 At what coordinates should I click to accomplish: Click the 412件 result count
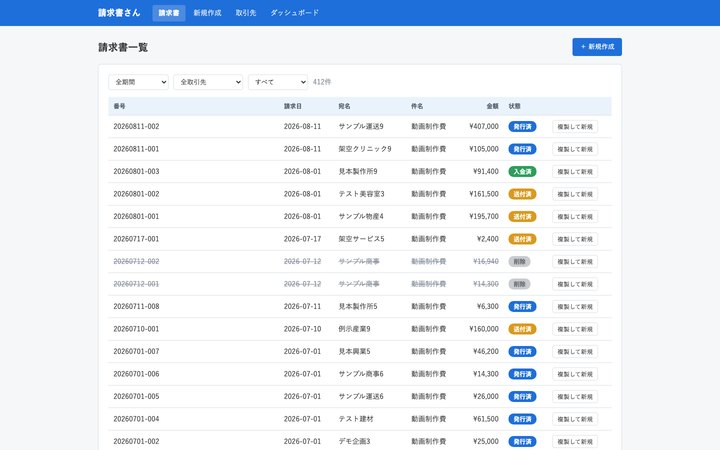point(322,82)
